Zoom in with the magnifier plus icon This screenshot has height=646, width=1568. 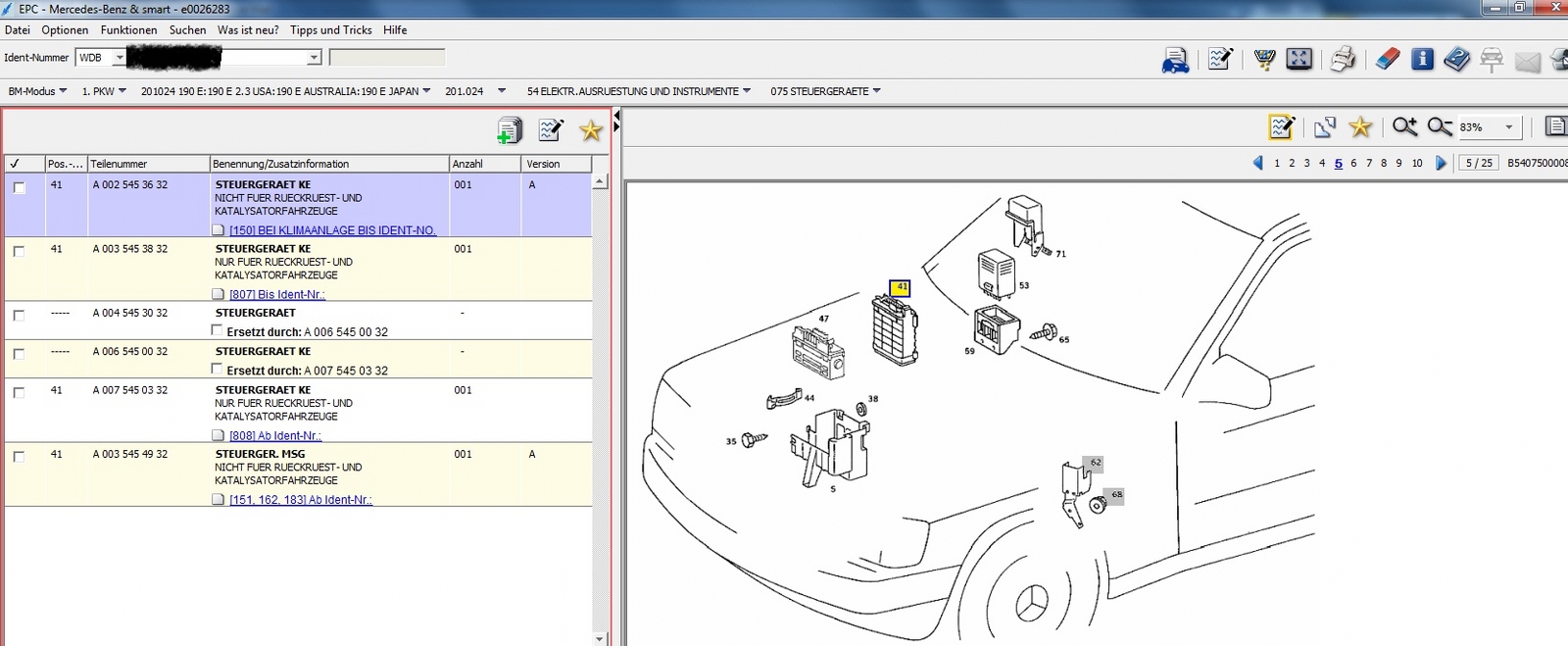tap(1404, 126)
